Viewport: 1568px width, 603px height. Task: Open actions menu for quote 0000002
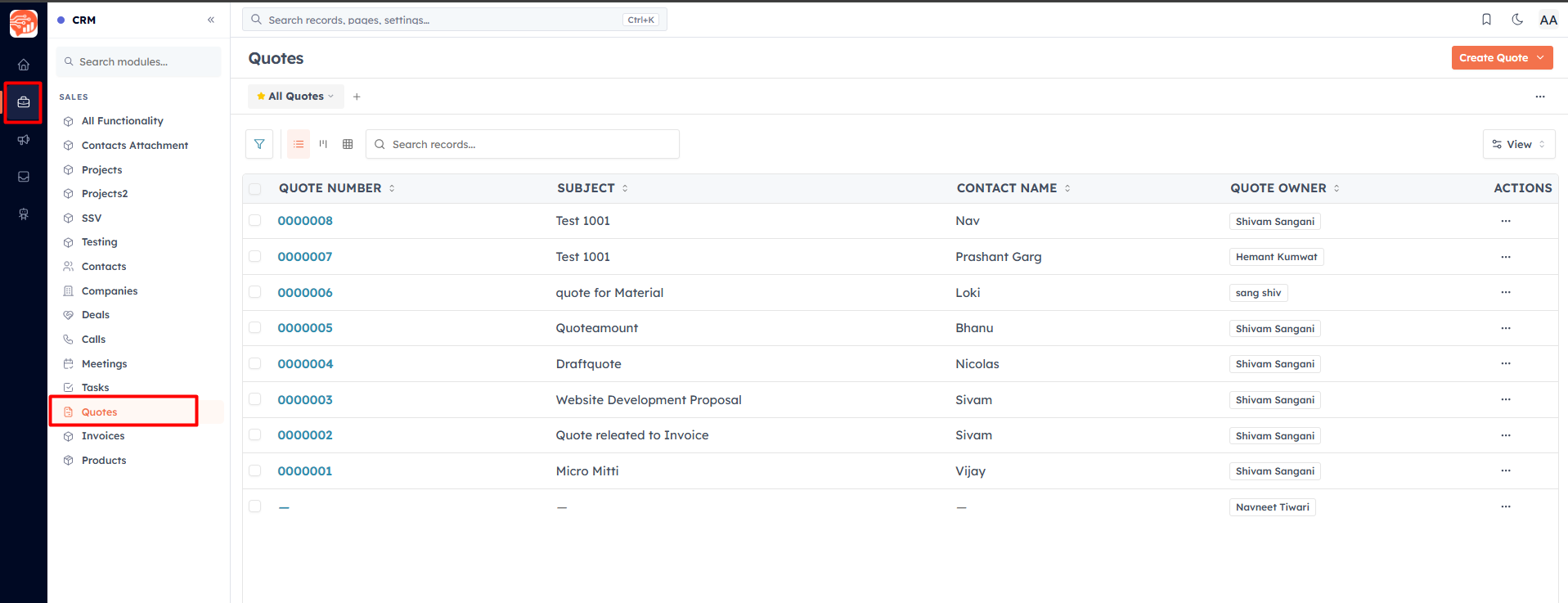coord(1506,435)
